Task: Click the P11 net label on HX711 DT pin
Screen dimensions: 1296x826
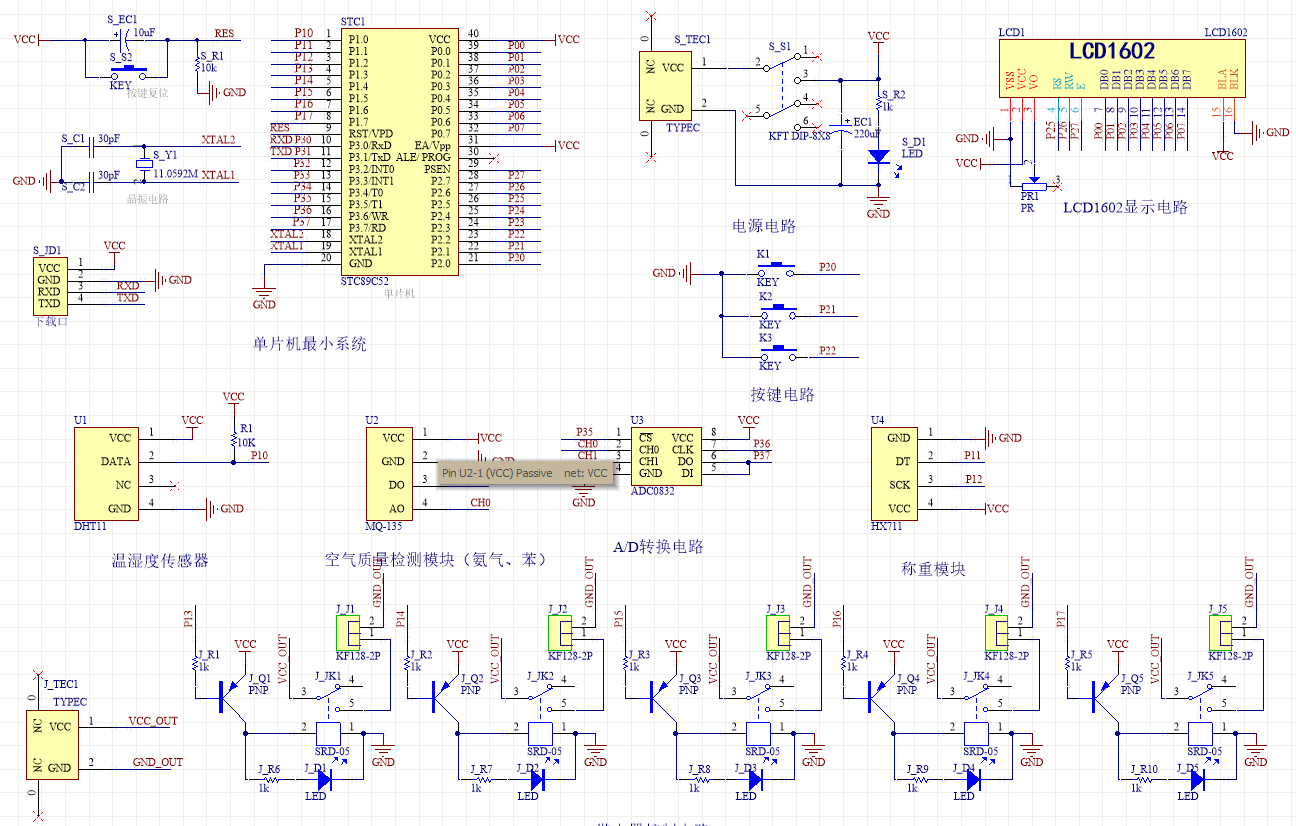Action: pyautogui.click(x=973, y=455)
